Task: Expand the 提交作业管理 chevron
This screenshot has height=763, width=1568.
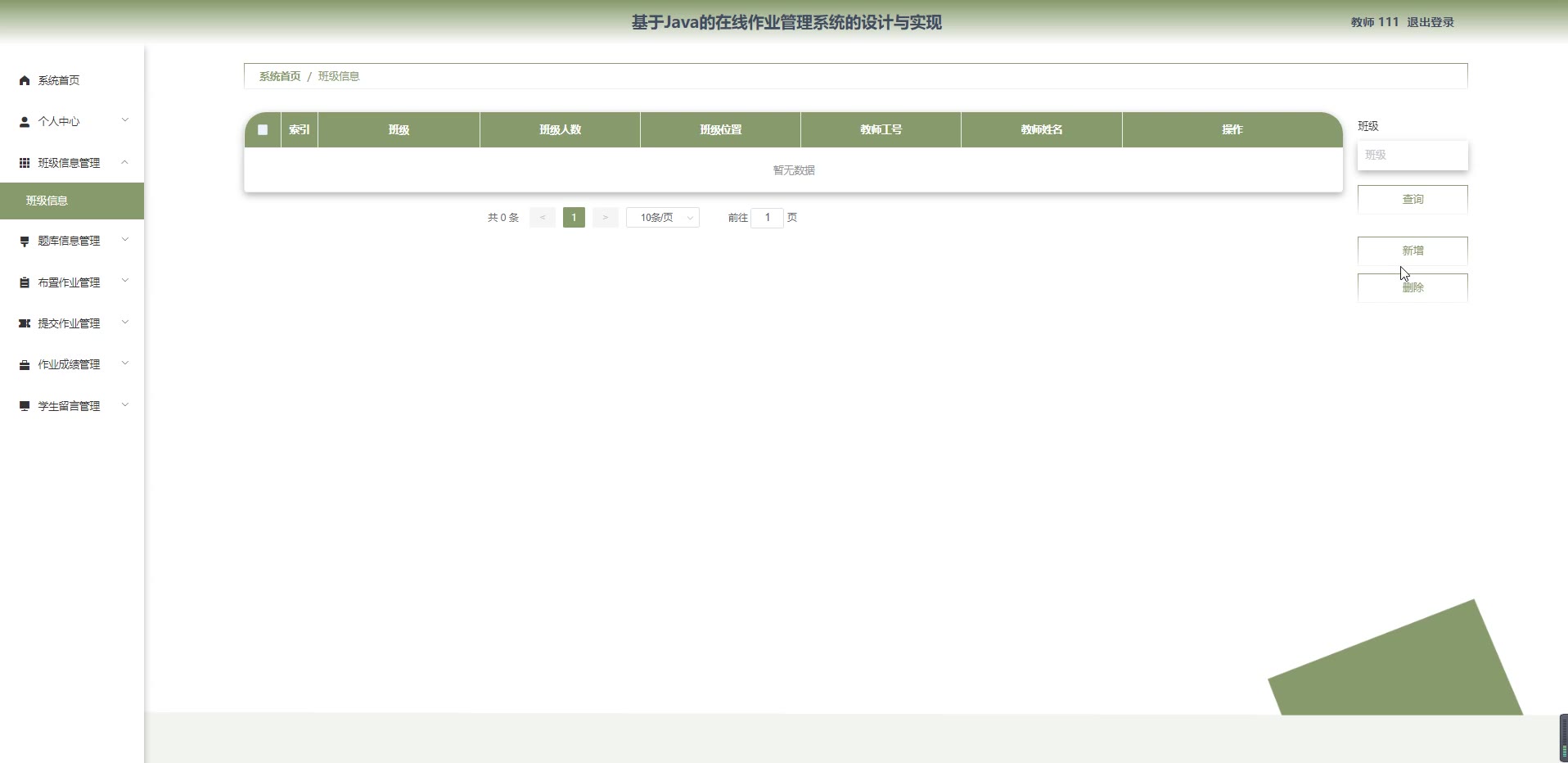Action: pyautogui.click(x=125, y=323)
